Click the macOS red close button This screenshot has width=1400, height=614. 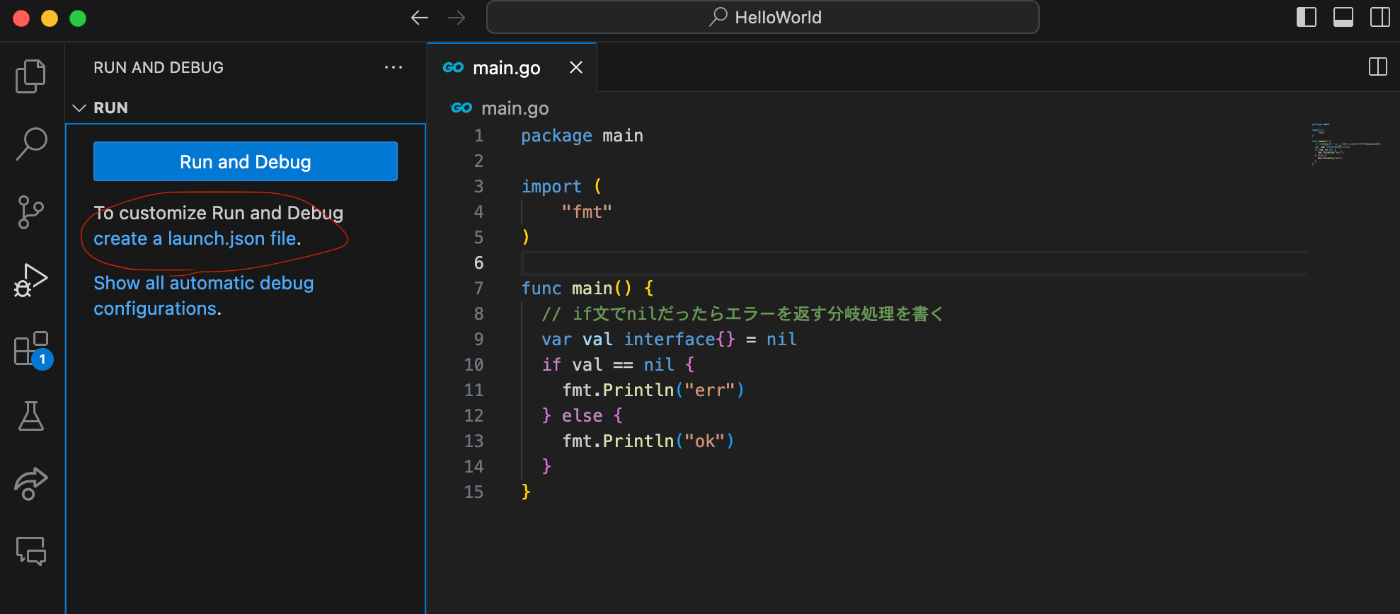click(21, 18)
